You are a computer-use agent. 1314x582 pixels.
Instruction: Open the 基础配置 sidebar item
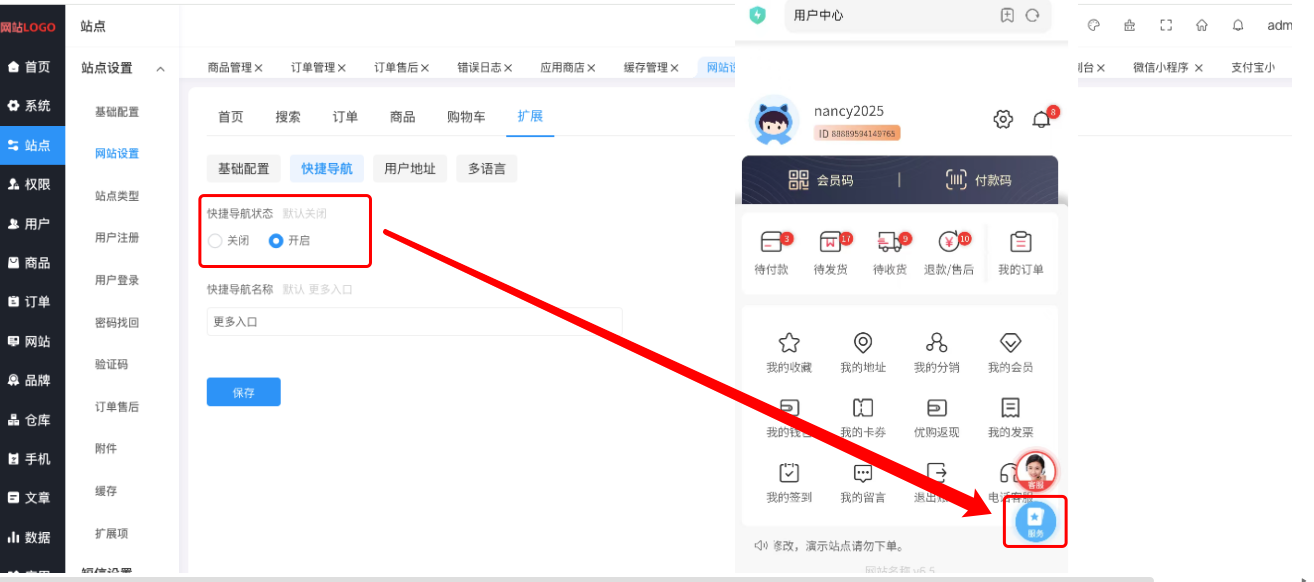click(117, 112)
